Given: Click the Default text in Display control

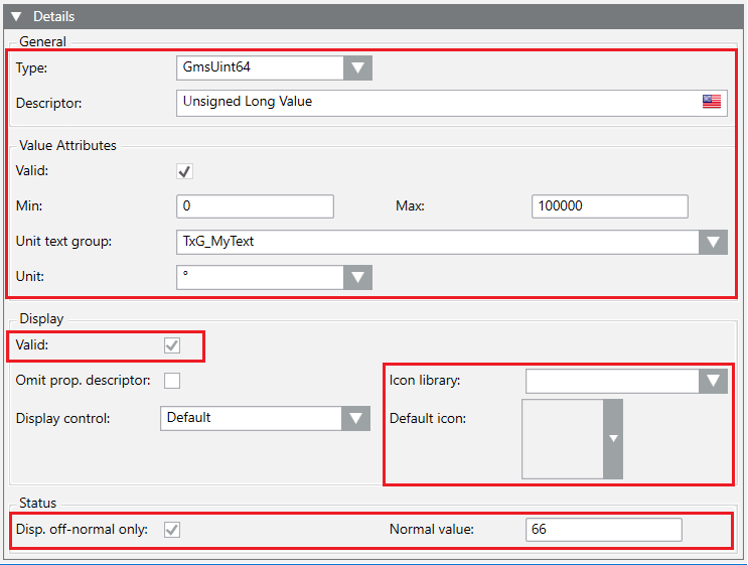Looking at the screenshot, I should 189,418.
